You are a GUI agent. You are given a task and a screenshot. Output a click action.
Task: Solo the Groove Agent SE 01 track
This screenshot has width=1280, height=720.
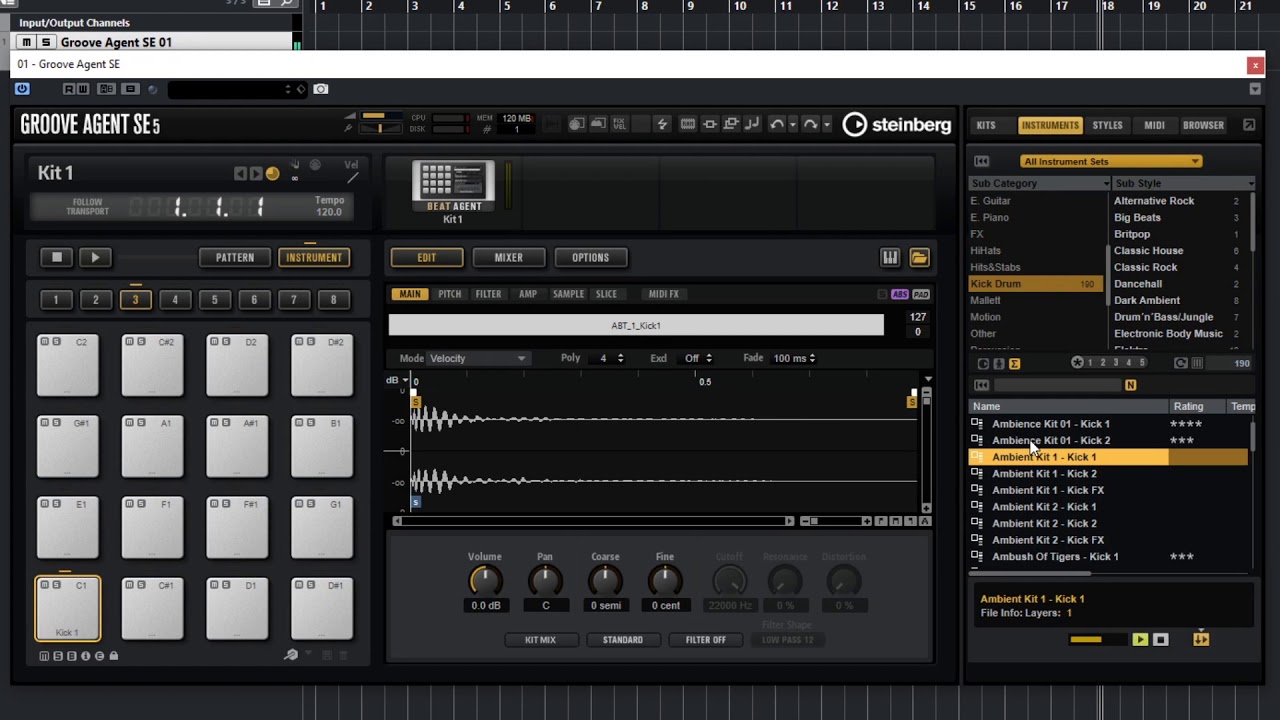(45, 42)
